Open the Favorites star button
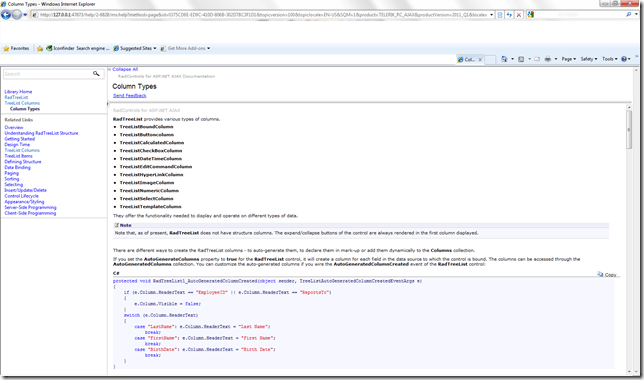The height and width of the screenshot is (380, 644). click(16, 48)
